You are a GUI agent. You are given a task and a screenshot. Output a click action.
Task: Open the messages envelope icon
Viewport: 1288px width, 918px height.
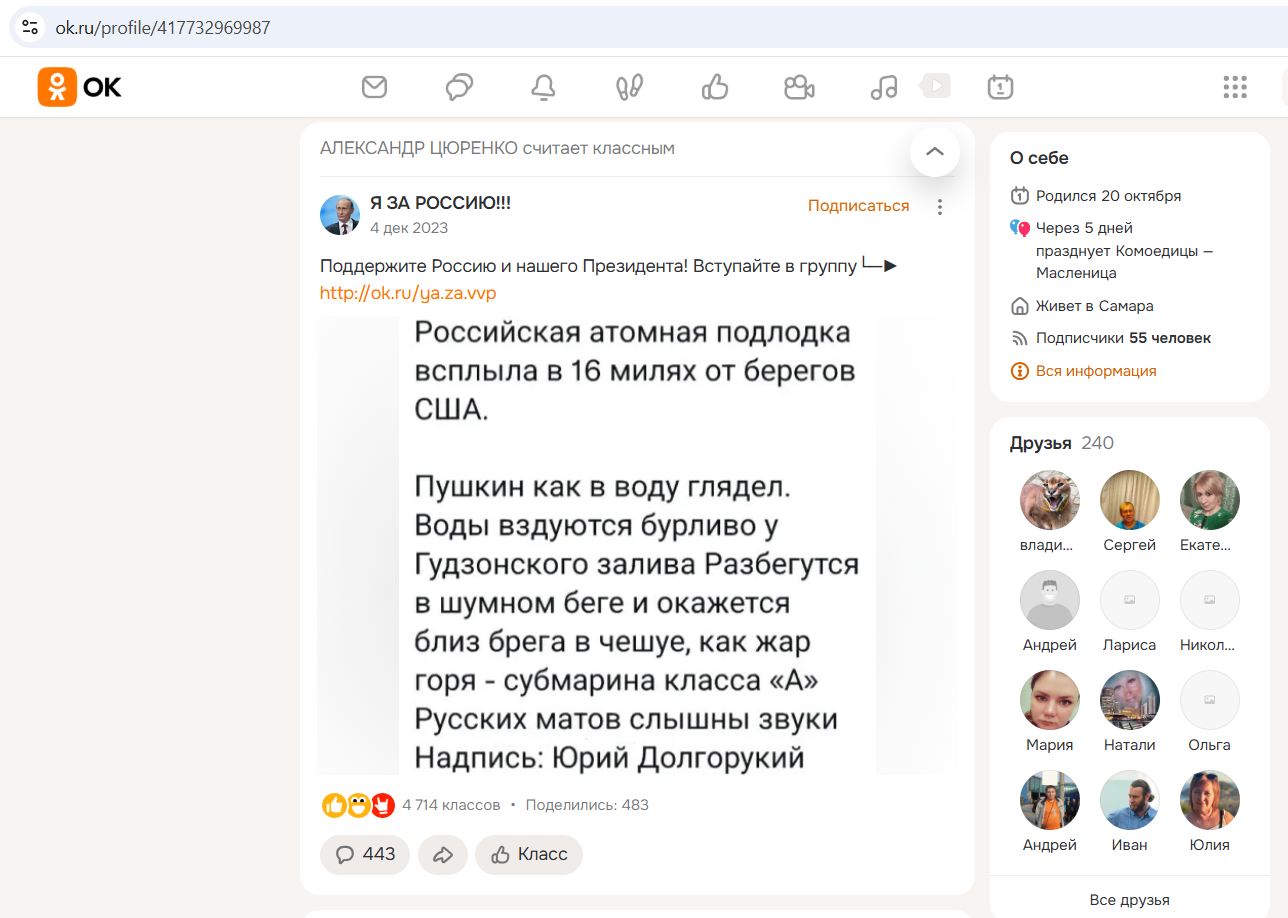374,87
